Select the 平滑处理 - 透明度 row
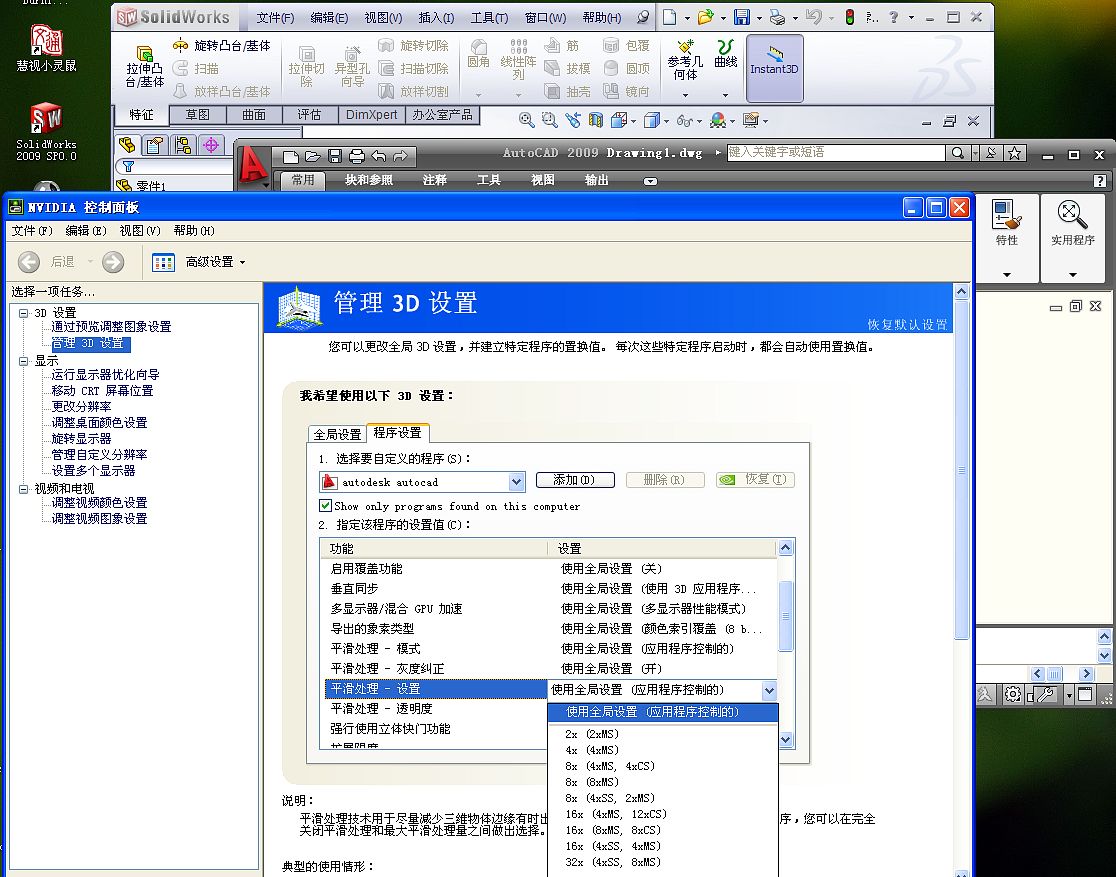The height and width of the screenshot is (877, 1116). tap(436, 708)
